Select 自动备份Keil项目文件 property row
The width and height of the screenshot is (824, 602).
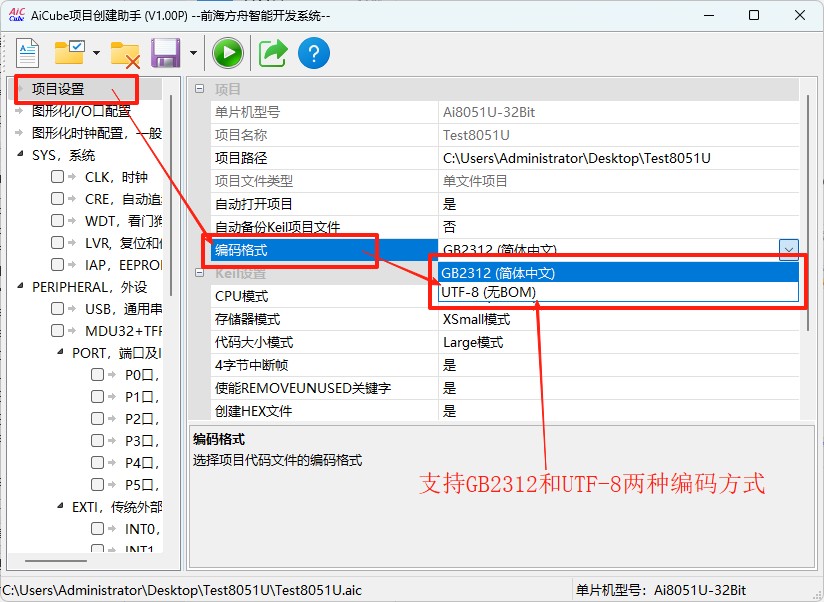(x=504, y=227)
